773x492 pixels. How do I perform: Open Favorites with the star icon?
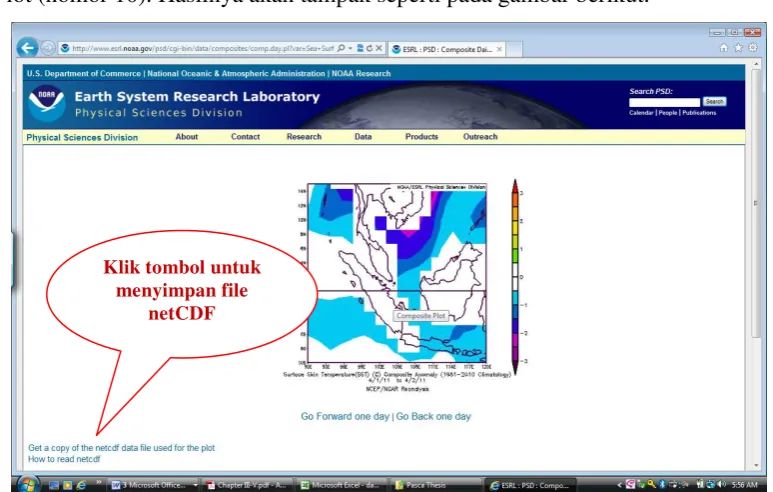738,48
